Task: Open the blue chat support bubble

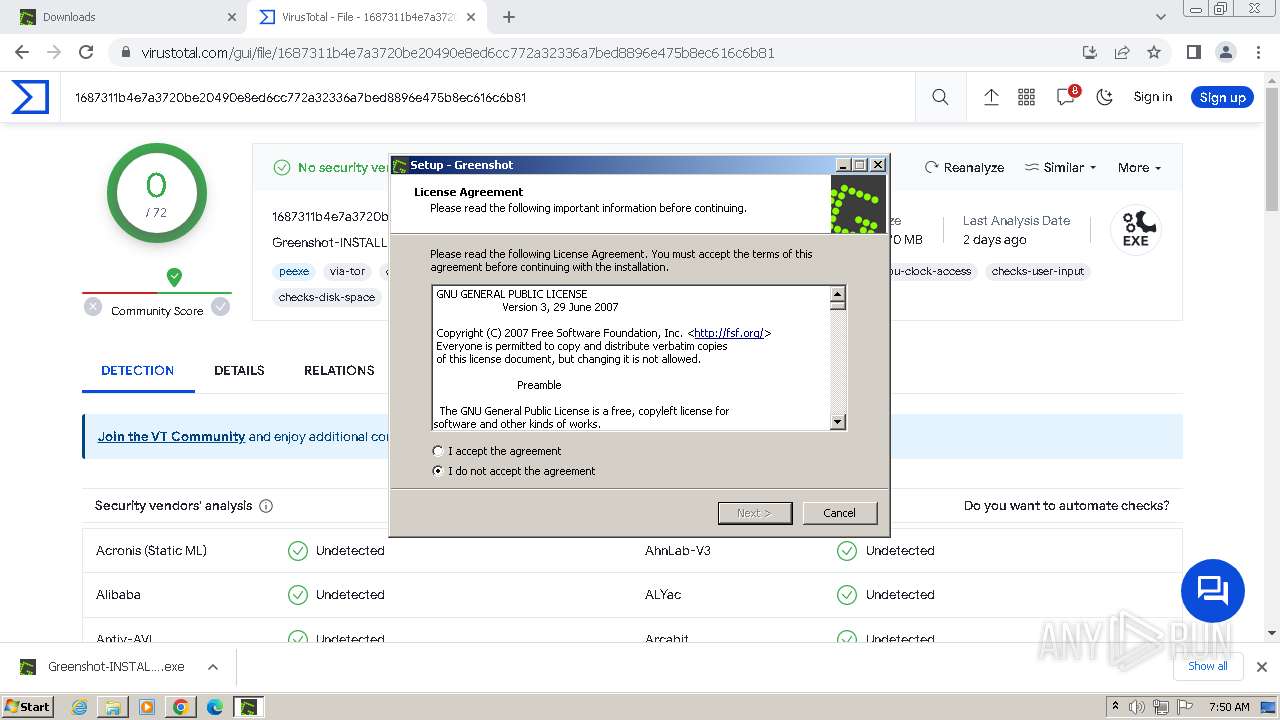Action: coord(1213,591)
